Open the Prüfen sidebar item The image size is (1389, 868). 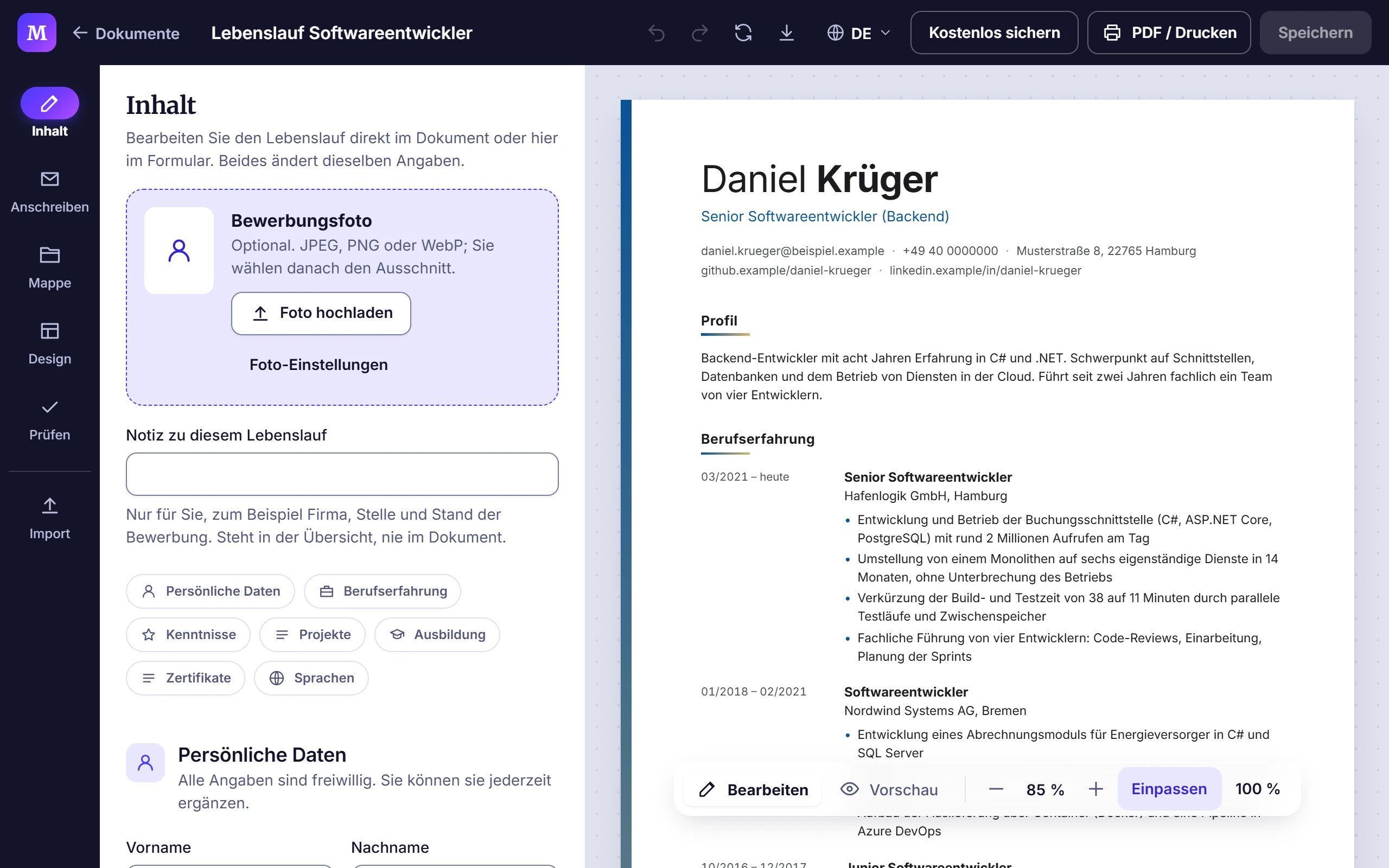point(50,420)
